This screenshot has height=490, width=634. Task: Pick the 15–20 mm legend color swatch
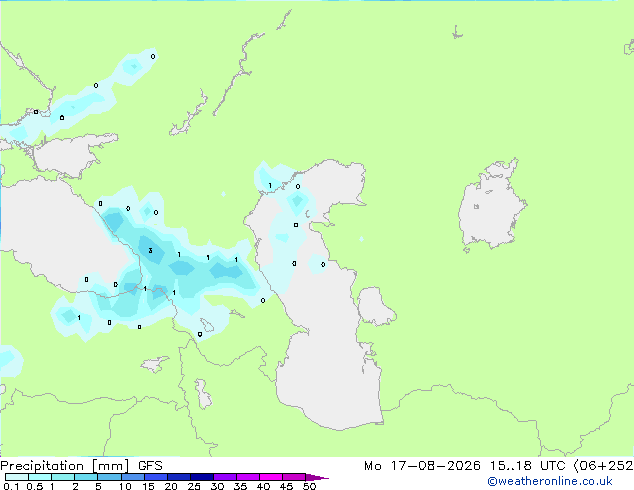tap(155, 477)
